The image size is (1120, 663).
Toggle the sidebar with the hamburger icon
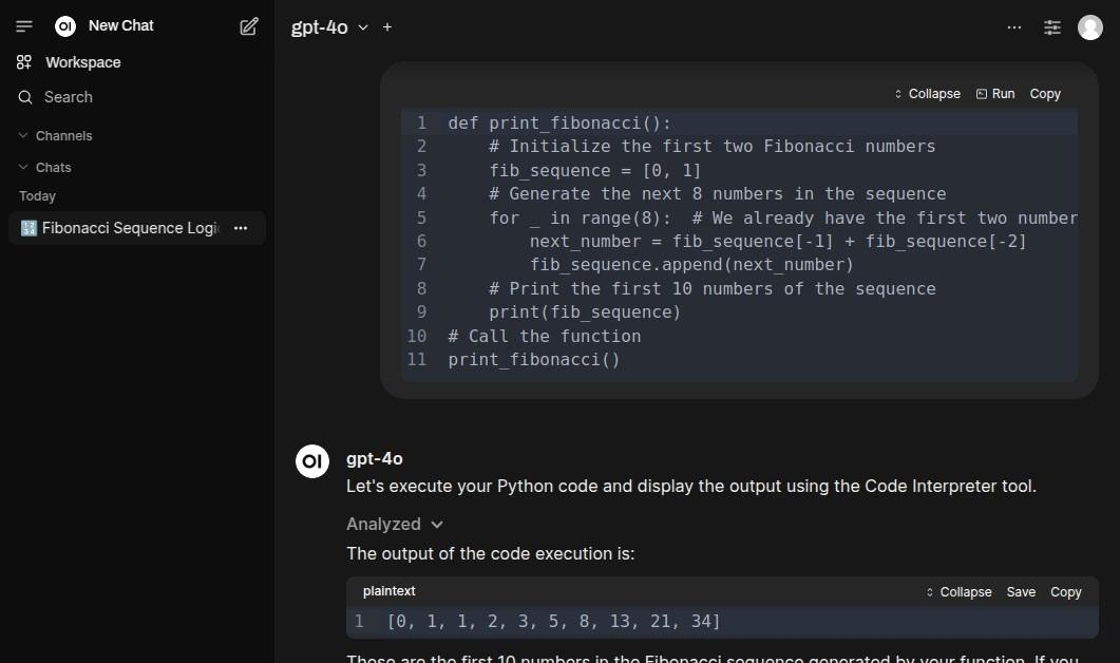(24, 26)
